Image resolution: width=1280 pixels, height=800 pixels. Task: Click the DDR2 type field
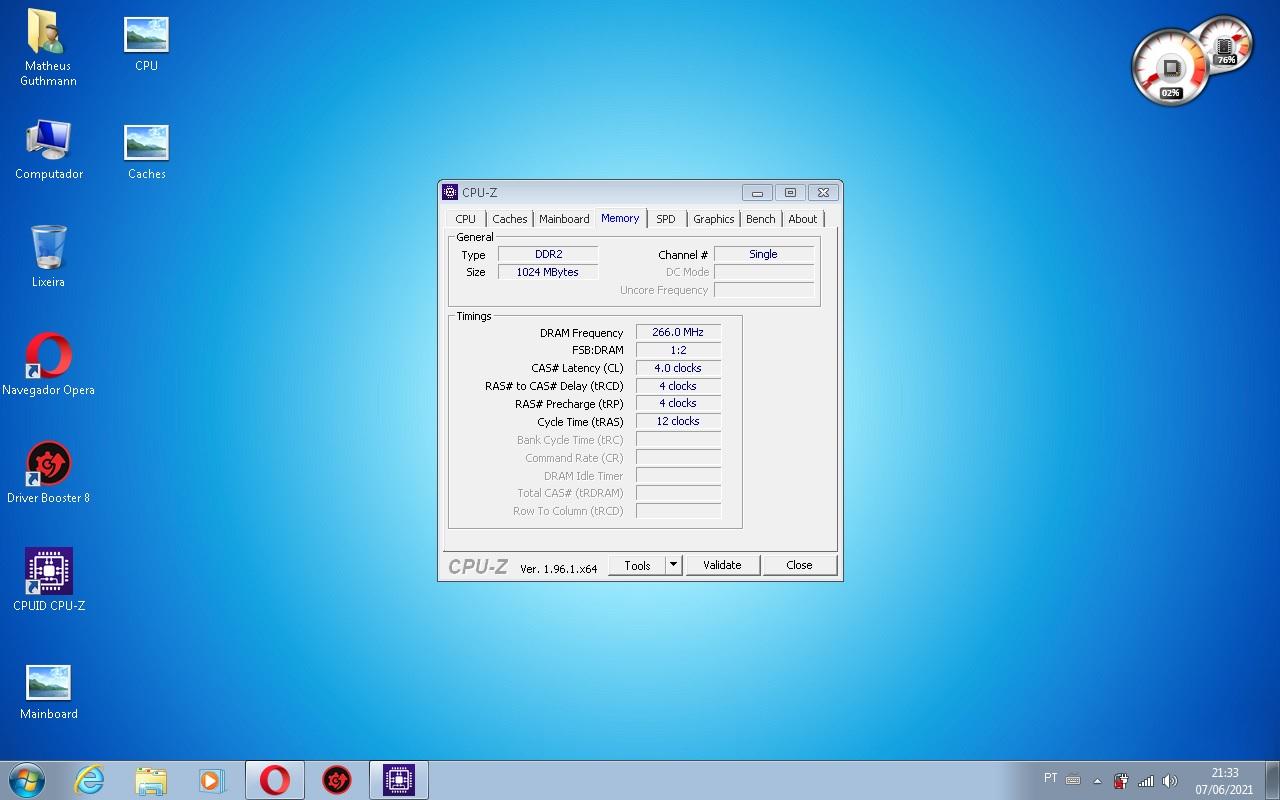548,254
